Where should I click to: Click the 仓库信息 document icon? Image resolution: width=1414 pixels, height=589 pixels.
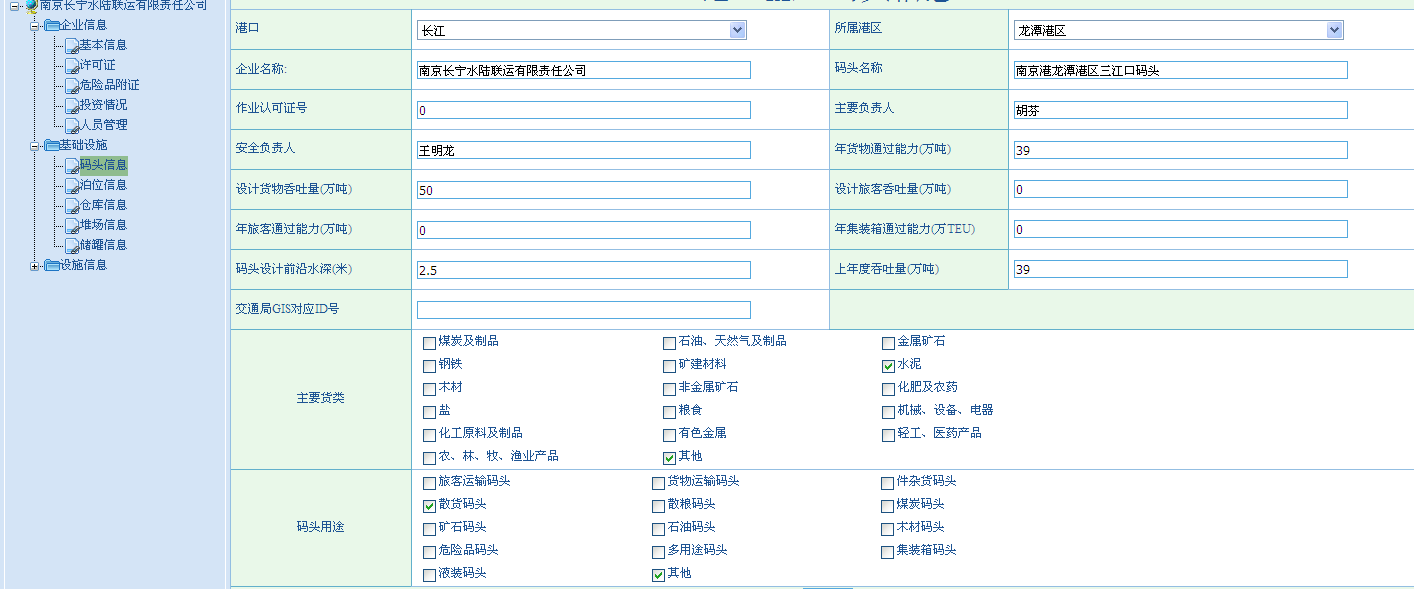72,205
